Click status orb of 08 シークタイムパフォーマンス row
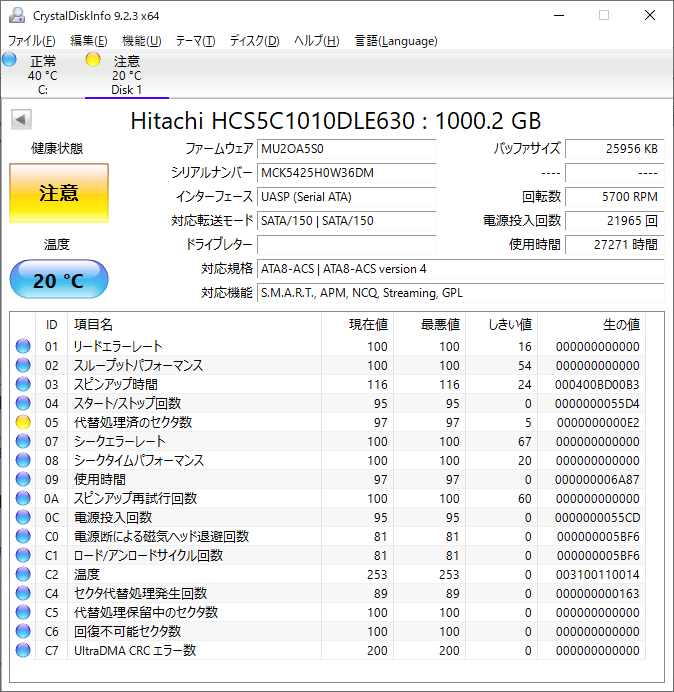Image resolution: width=674 pixels, height=692 pixels. click(23, 460)
